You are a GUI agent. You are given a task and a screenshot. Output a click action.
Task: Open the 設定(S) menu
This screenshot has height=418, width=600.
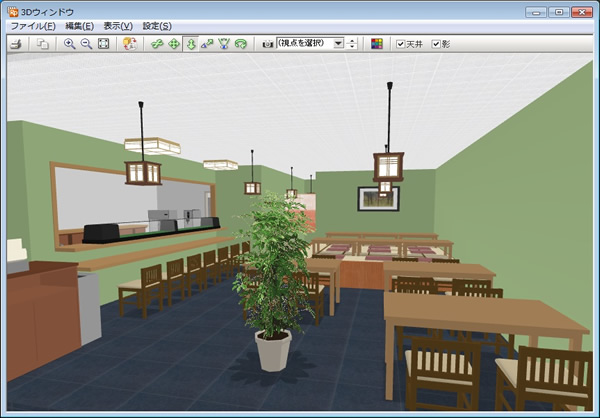click(157, 25)
